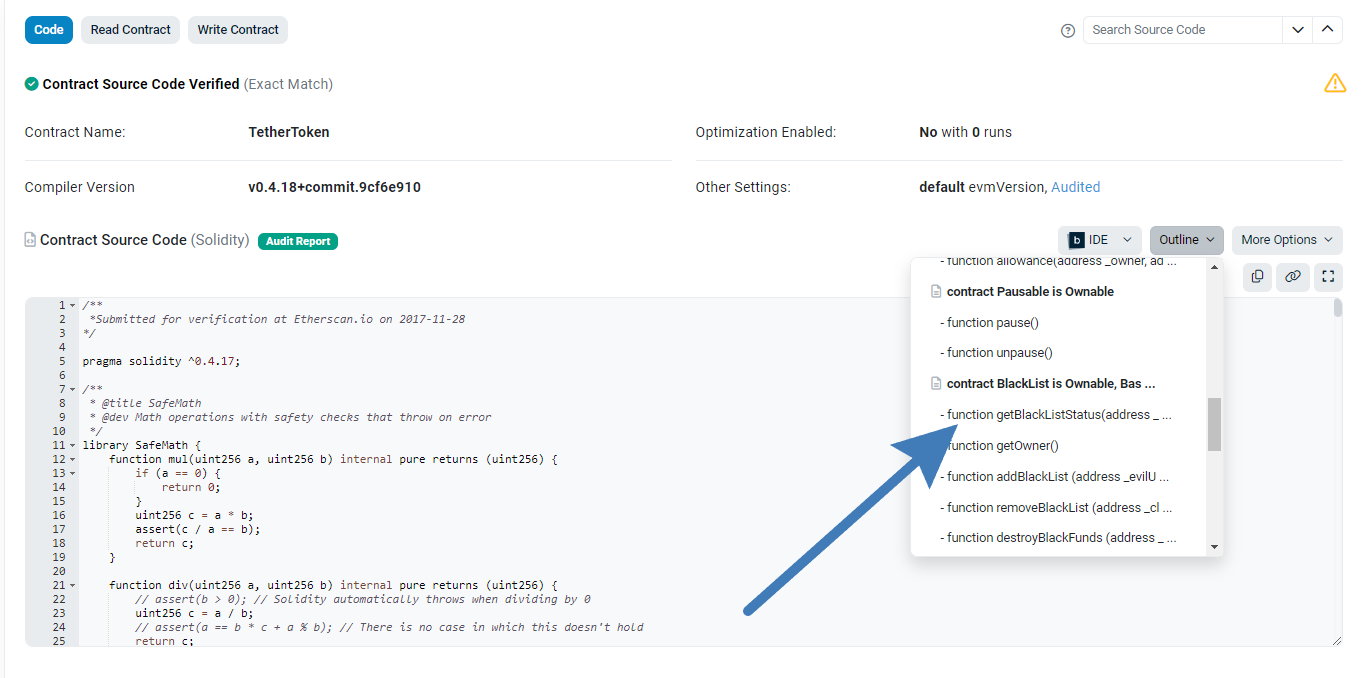
Task: Click the permalink chain icon
Action: [x=1293, y=276]
